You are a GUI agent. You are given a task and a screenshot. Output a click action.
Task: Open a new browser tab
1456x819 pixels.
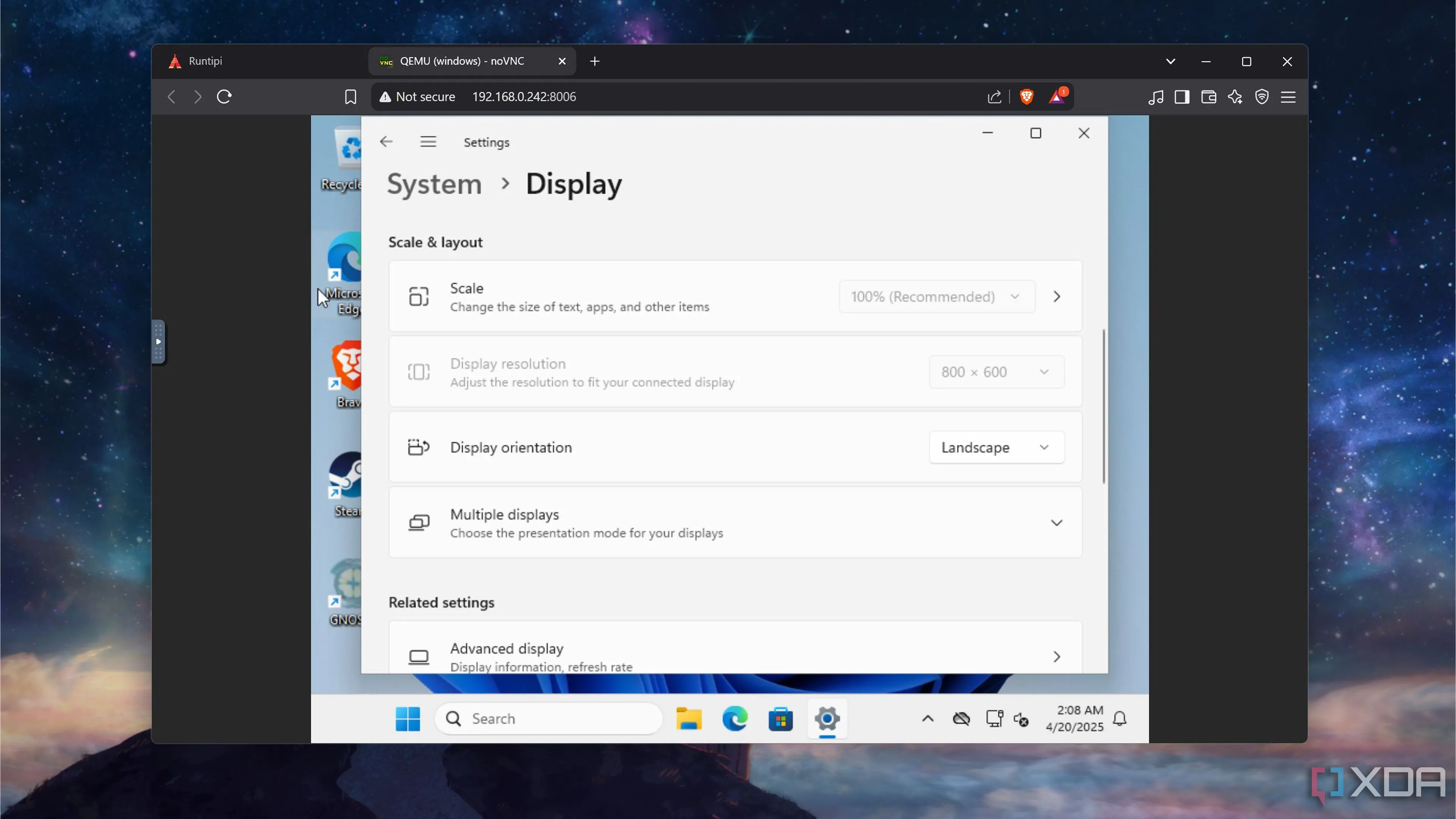pos(595,61)
